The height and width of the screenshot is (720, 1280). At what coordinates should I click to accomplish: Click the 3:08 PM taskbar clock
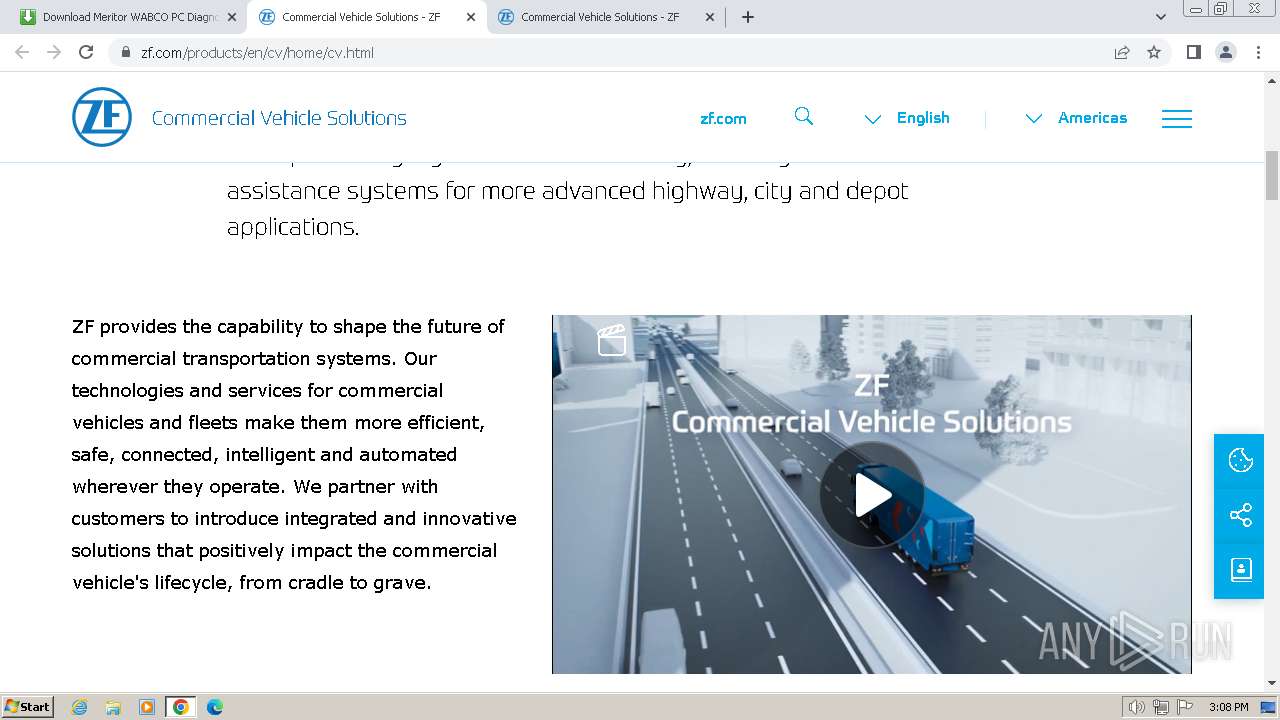pyautogui.click(x=1228, y=707)
